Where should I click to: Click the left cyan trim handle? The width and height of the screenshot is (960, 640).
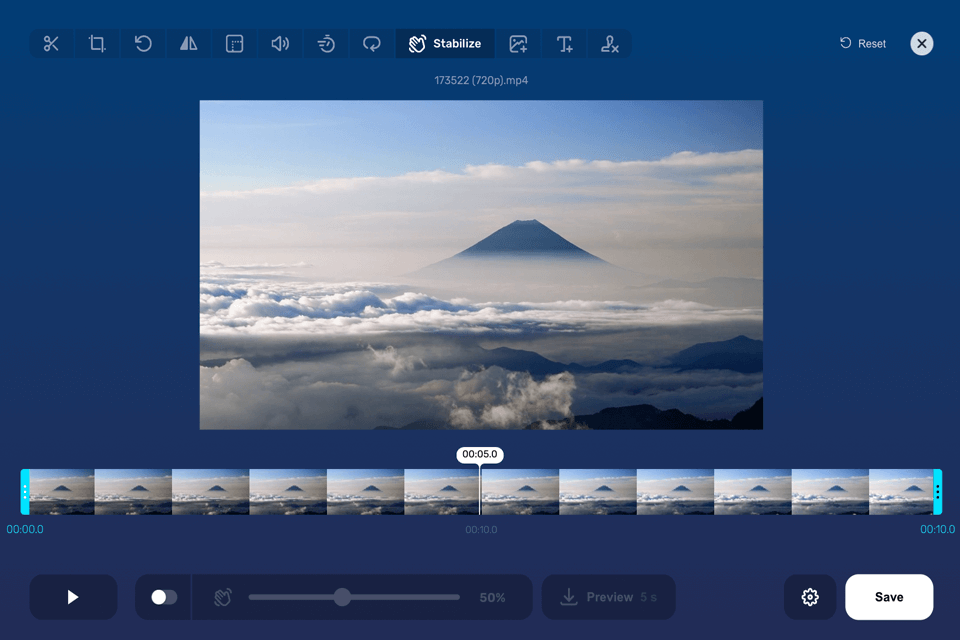tap(24, 492)
